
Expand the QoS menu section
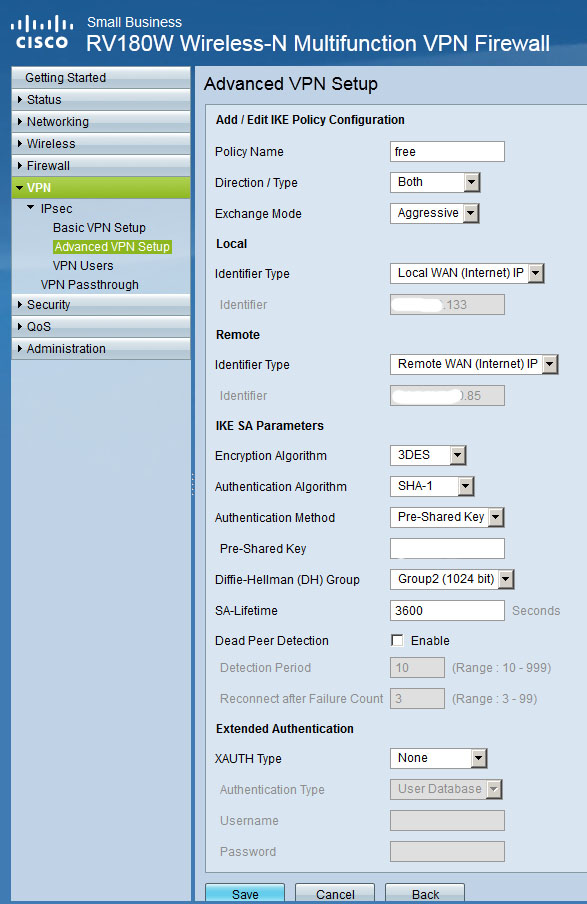pos(100,326)
